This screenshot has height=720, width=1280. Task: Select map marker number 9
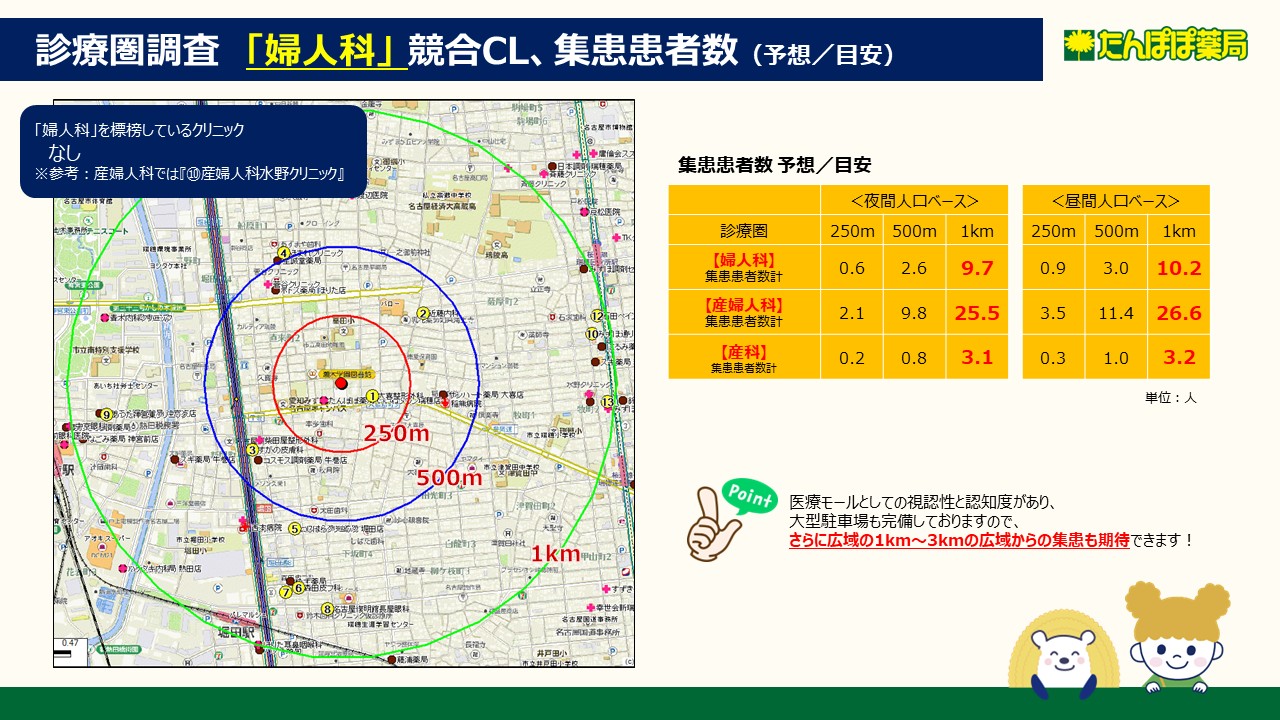click(106, 414)
